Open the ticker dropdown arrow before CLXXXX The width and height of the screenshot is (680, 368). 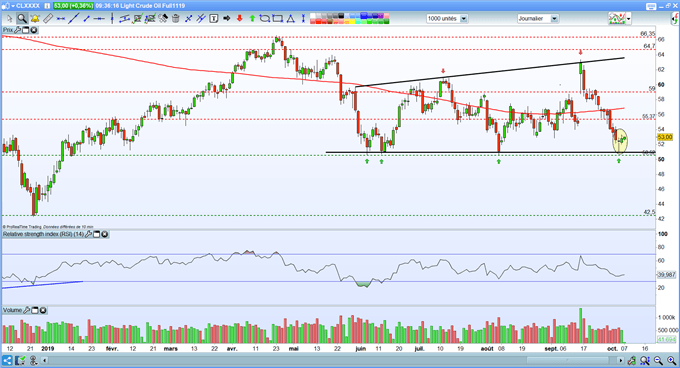tap(13, 6)
